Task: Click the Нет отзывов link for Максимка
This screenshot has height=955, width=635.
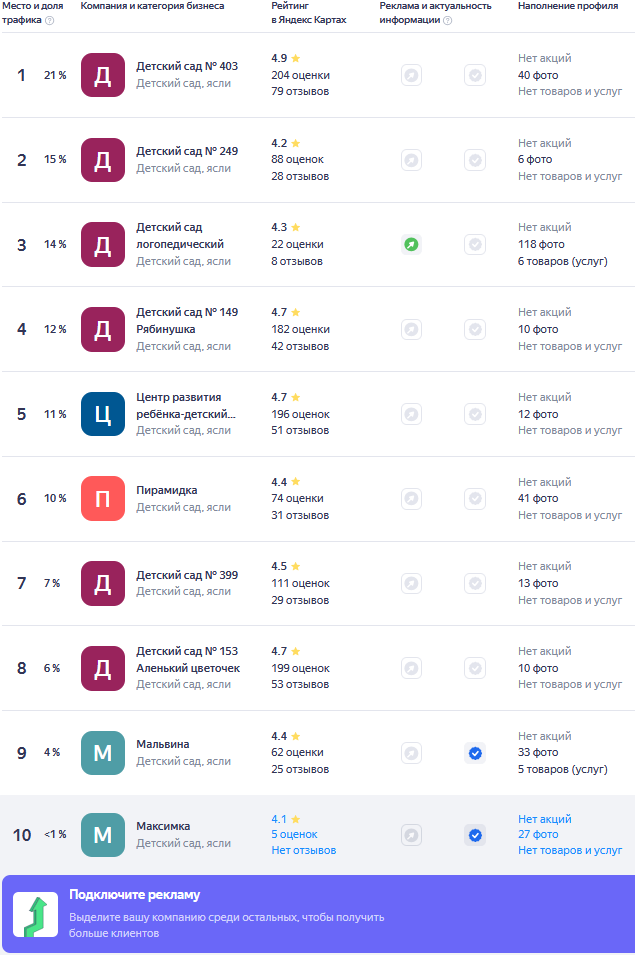Action: pos(304,850)
